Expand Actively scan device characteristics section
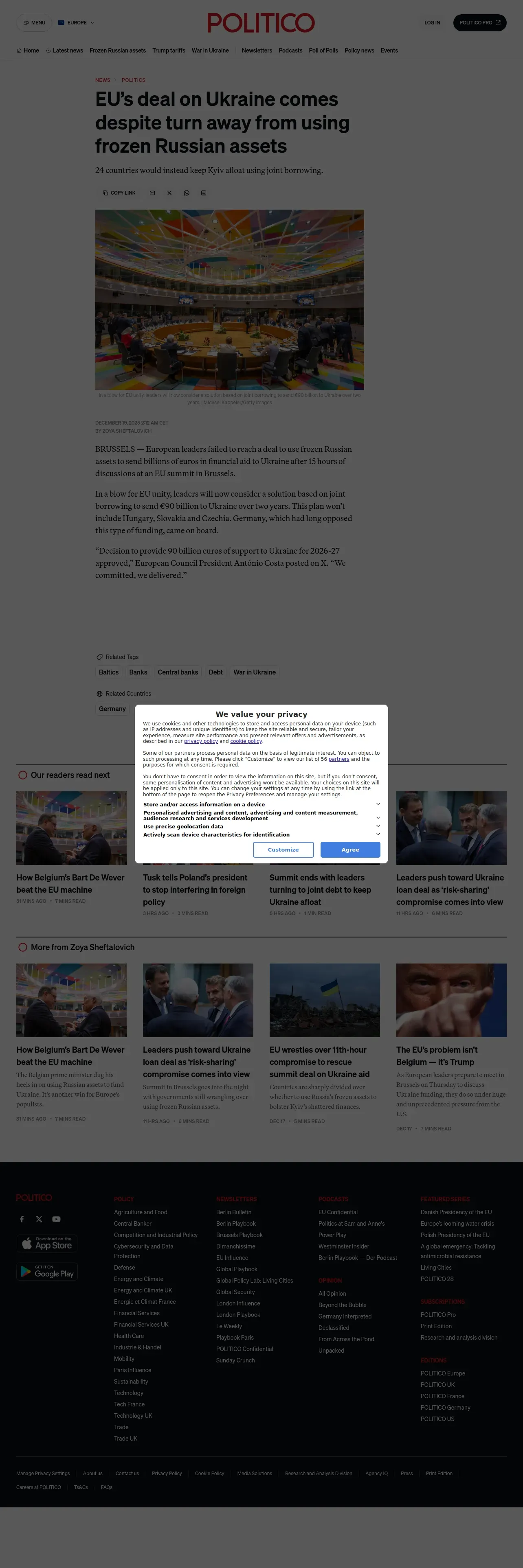Image resolution: width=523 pixels, height=1568 pixels. (x=261, y=834)
